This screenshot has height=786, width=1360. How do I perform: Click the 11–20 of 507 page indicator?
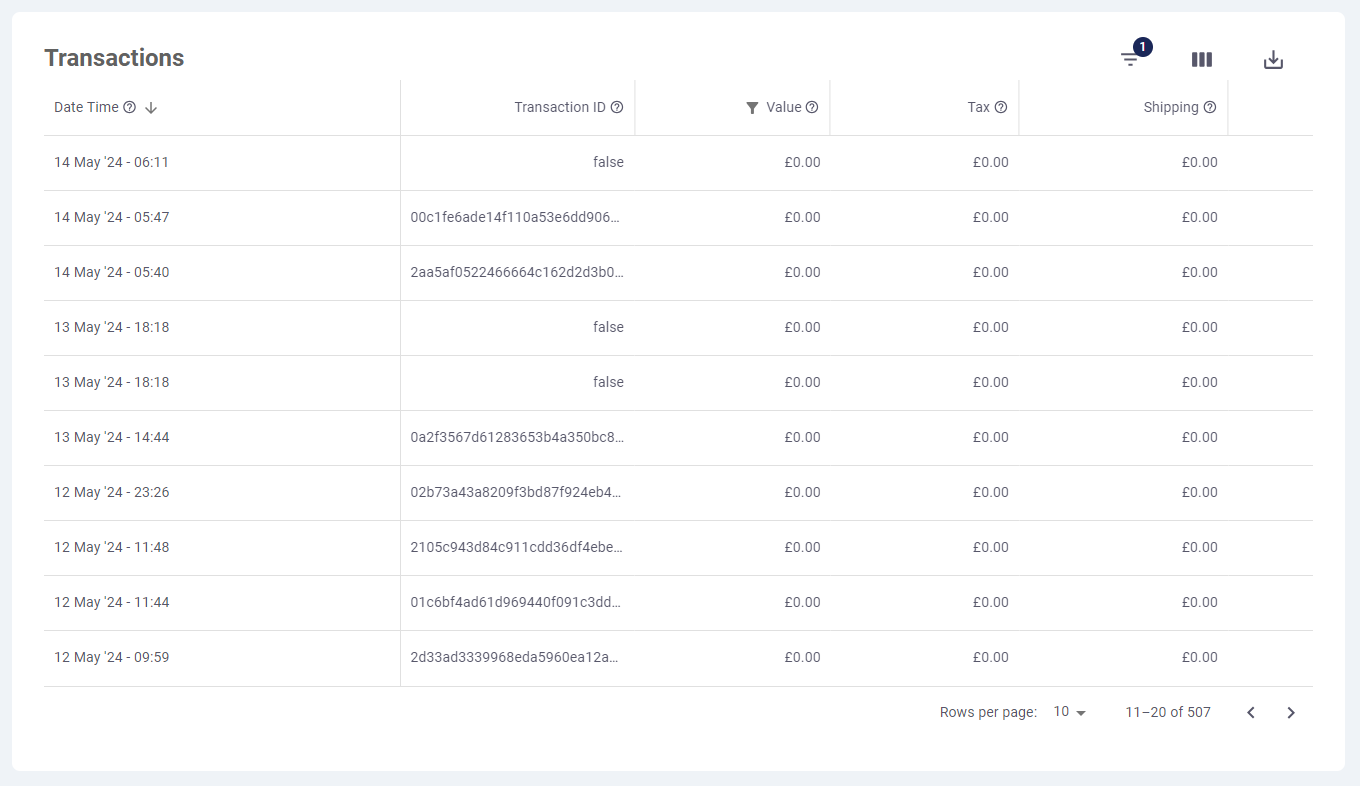pos(1167,712)
